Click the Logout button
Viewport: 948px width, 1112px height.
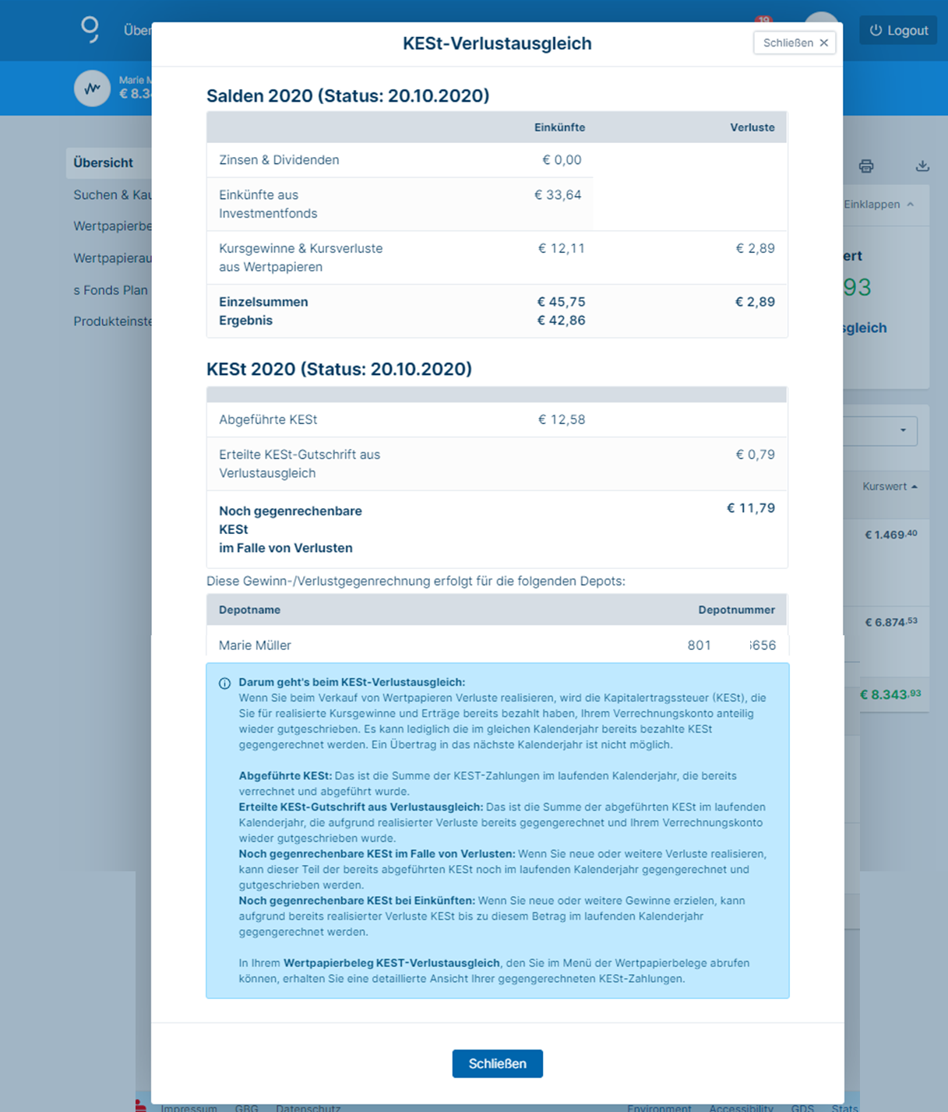898,30
